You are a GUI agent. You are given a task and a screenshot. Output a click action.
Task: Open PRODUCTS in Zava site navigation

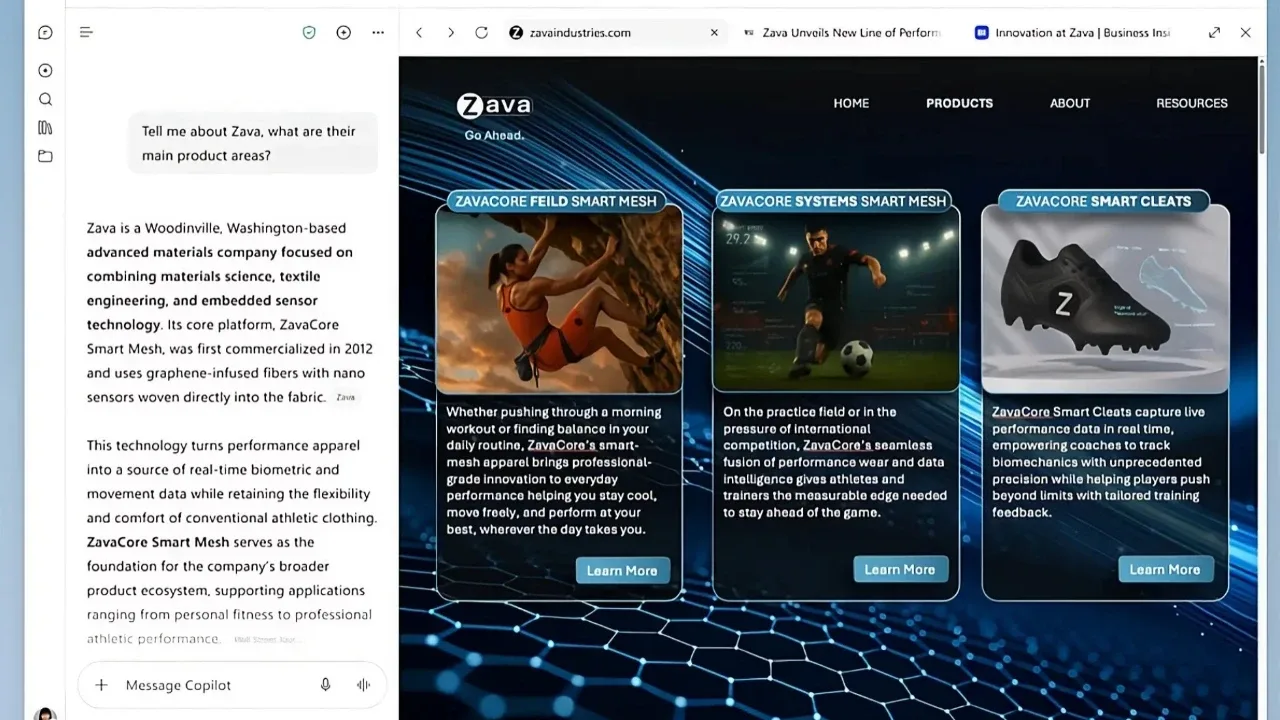959,103
